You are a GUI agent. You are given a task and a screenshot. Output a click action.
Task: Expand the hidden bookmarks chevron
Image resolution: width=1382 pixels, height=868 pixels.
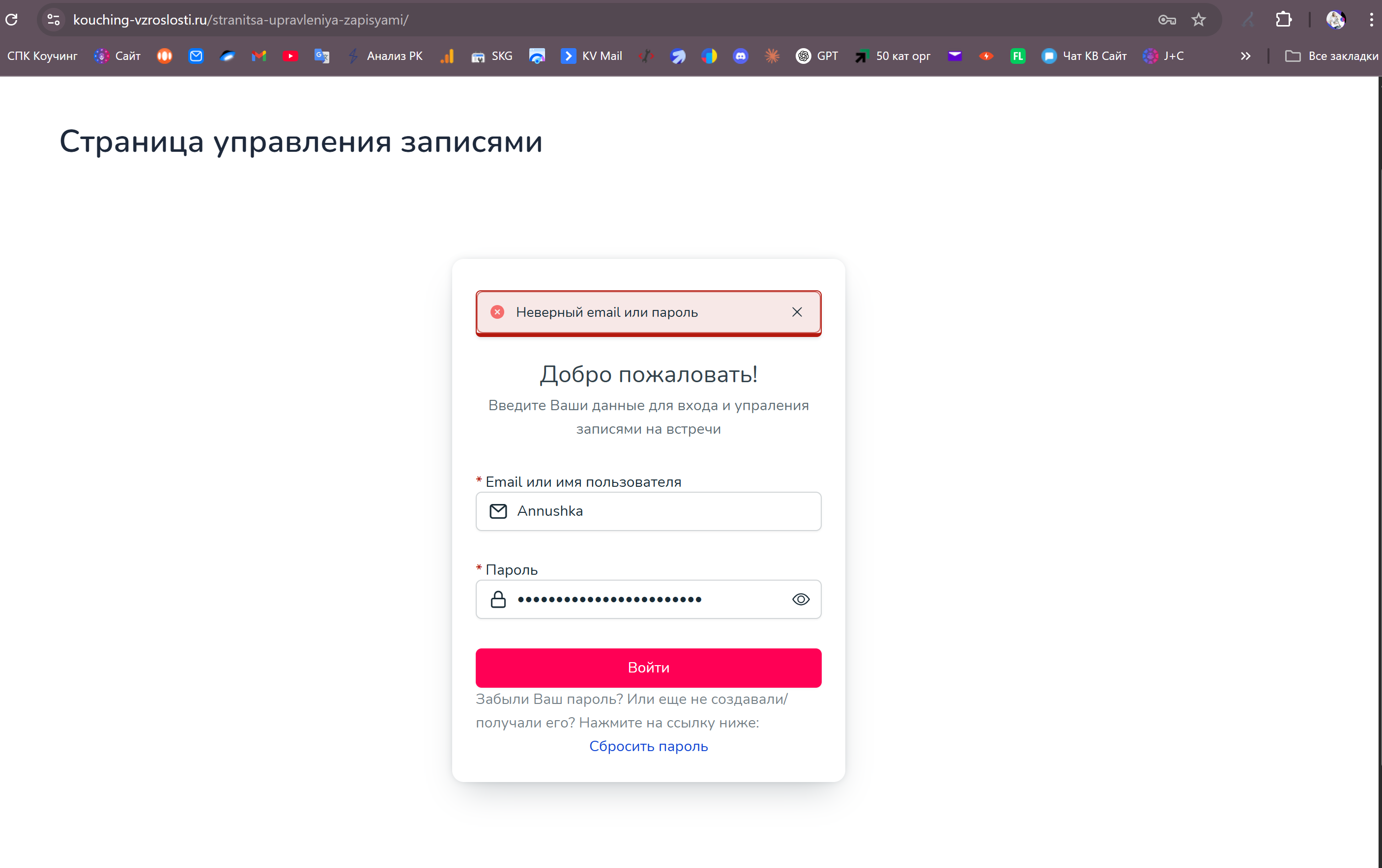pyautogui.click(x=1245, y=56)
